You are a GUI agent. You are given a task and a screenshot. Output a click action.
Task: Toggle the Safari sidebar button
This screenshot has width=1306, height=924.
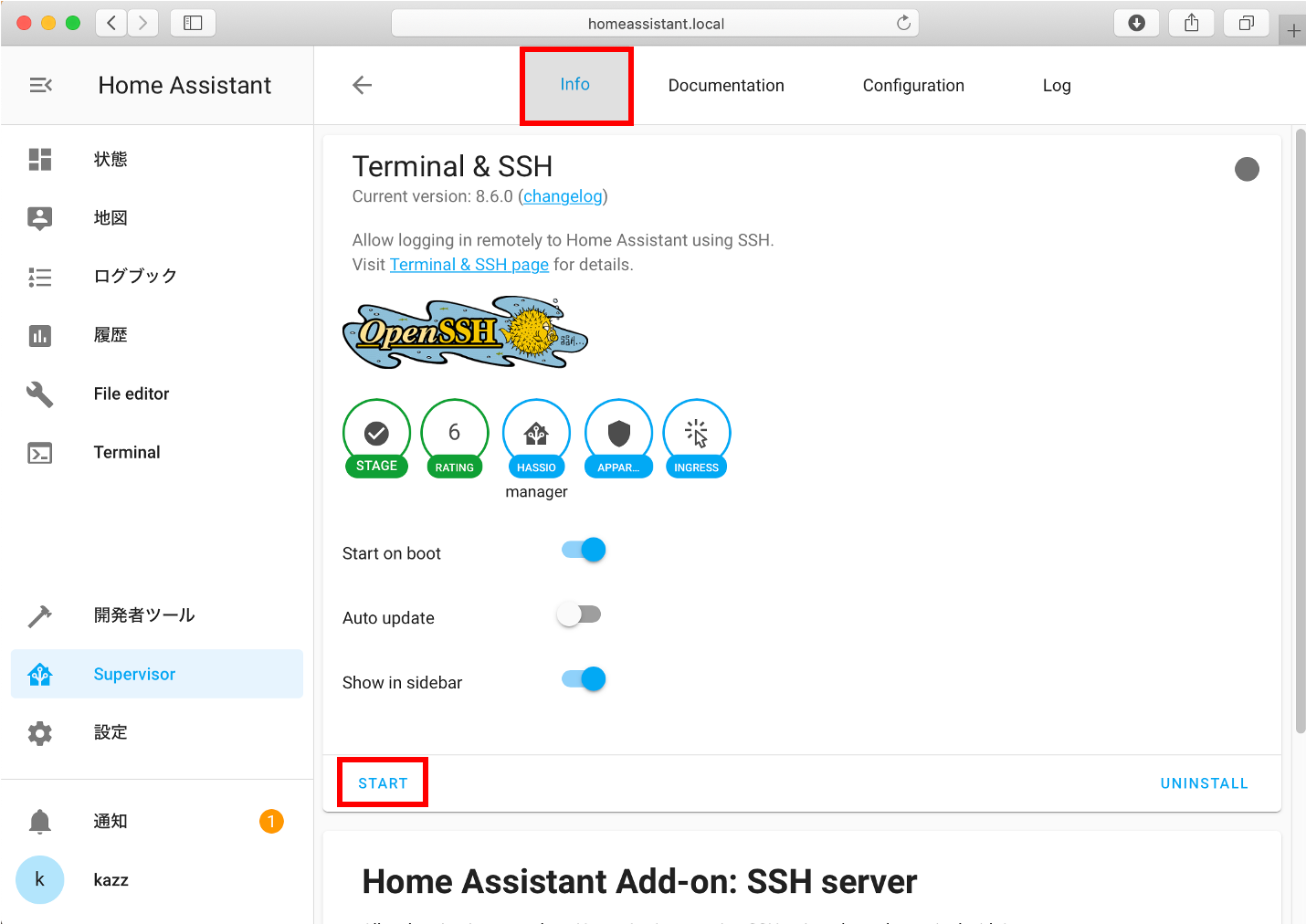click(193, 23)
